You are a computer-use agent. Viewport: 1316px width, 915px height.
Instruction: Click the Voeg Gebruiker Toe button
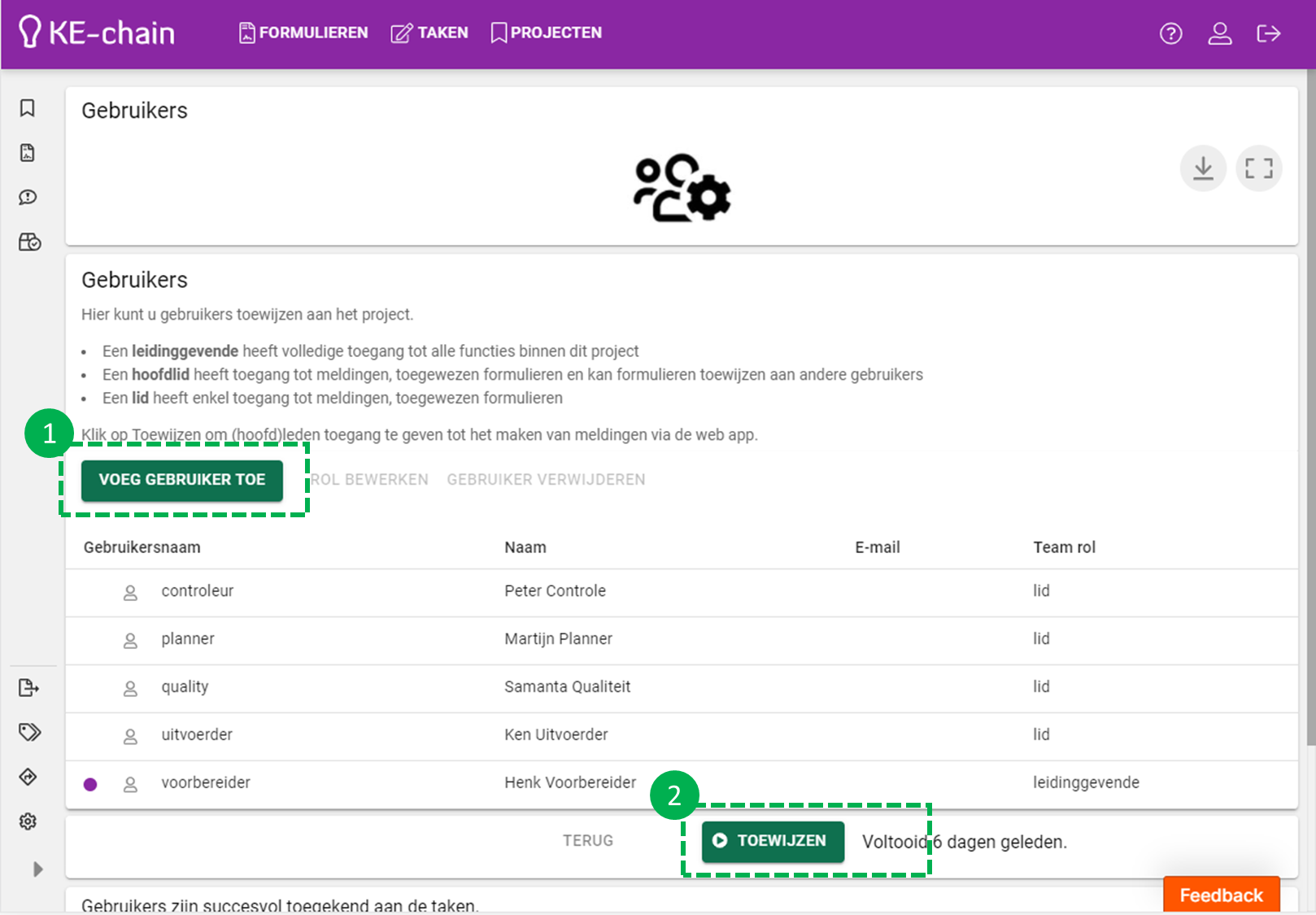click(182, 480)
